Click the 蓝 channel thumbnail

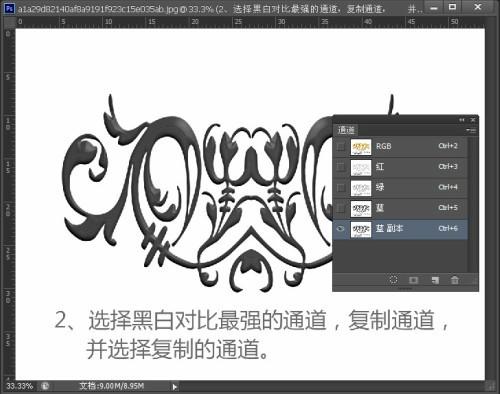tap(361, 209)
